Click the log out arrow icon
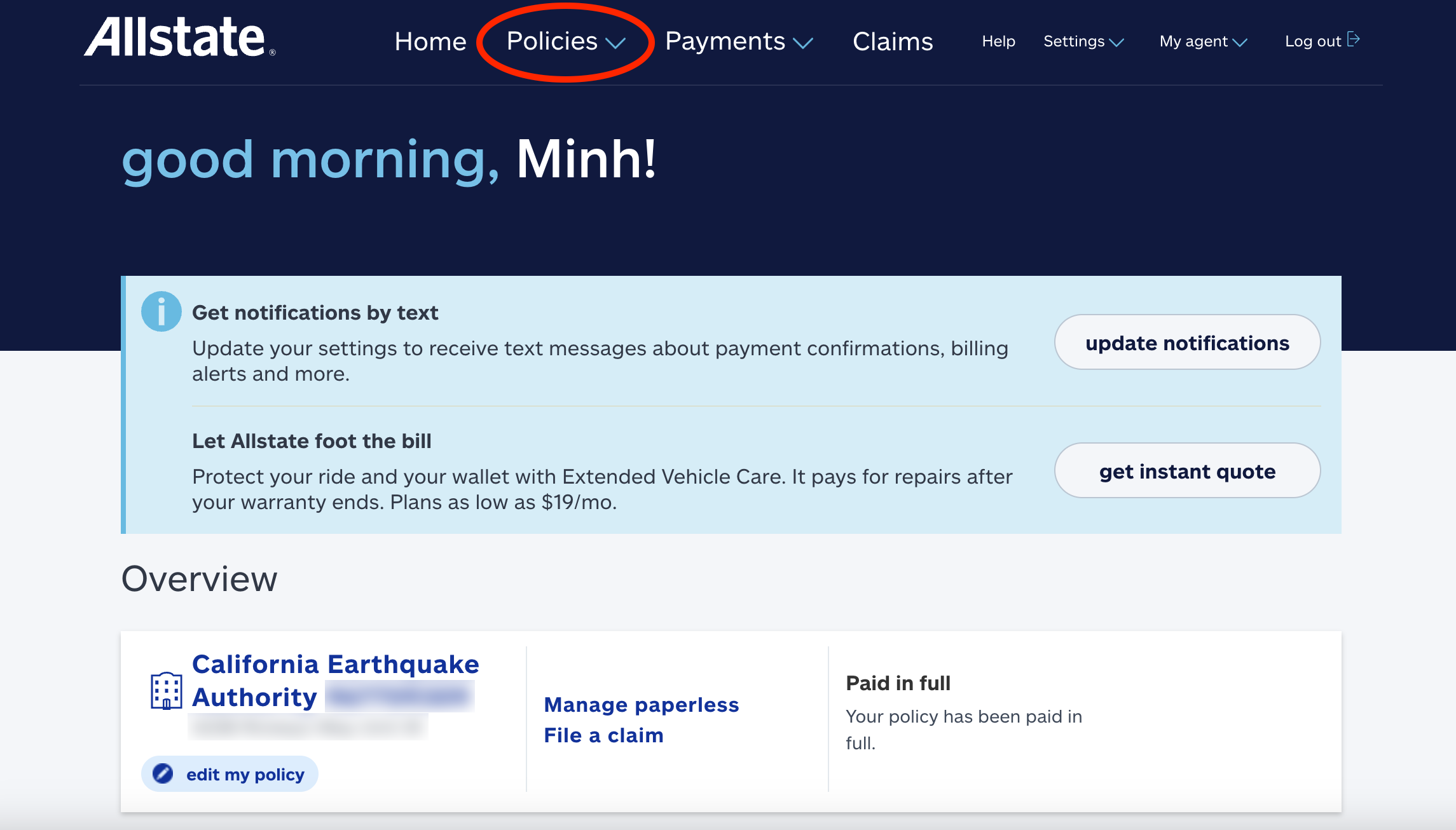This screenshot has height=830, width=1456. coord(1355,39)
